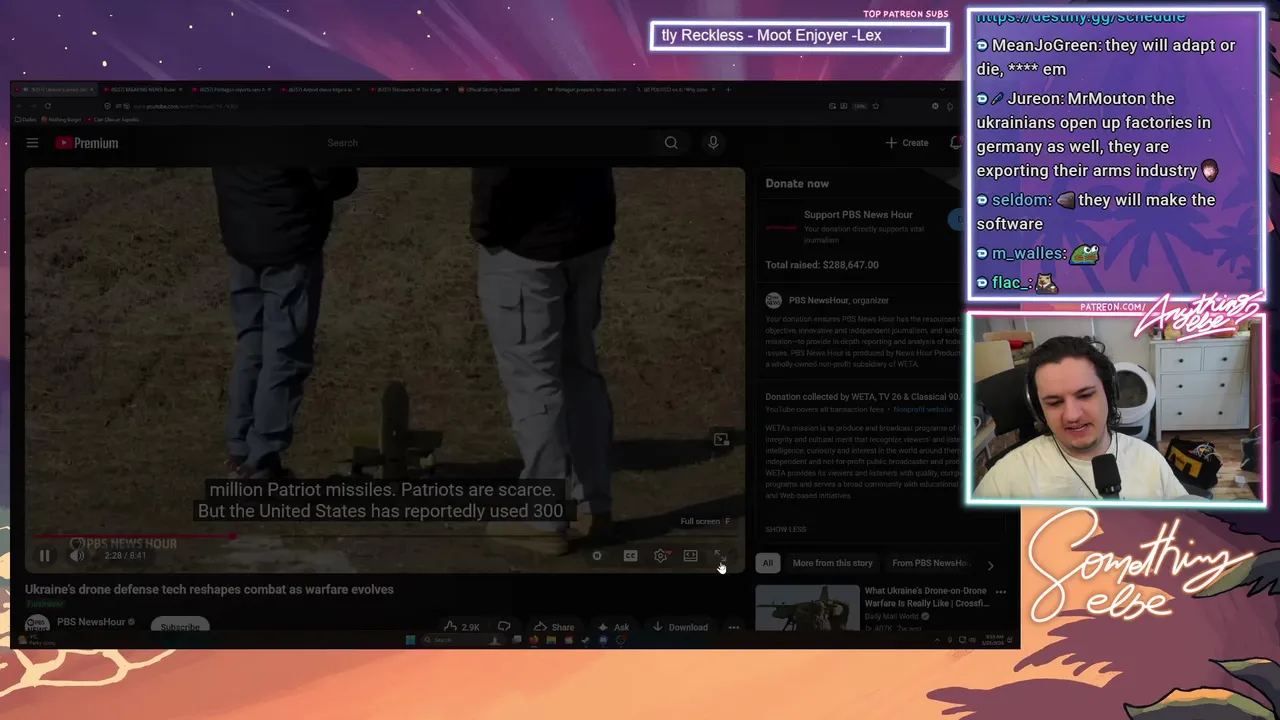Select From PBS NewsHour chip
This screenshot has width=1280, height=720.
pyautogui.click(x=929, y=563)
